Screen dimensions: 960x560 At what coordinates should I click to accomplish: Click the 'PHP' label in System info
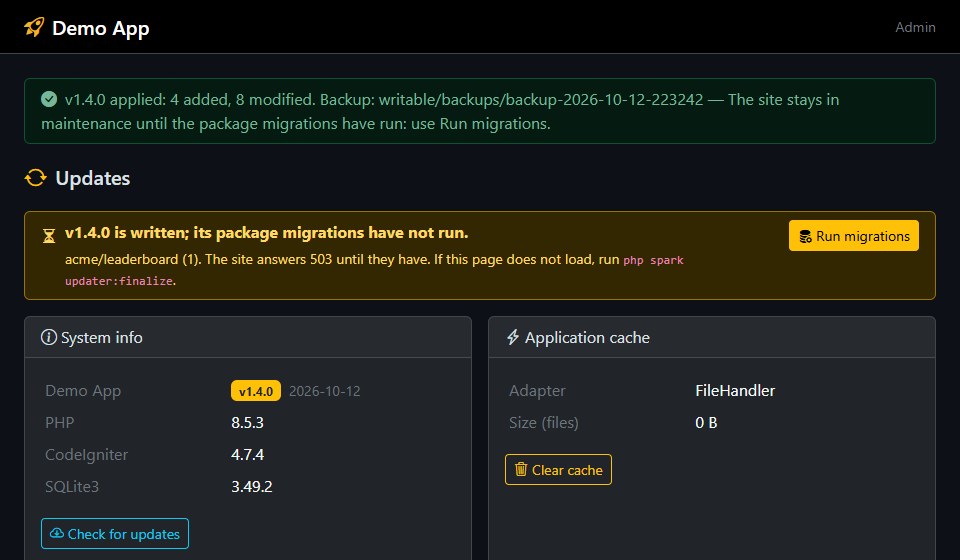point(59,423)
